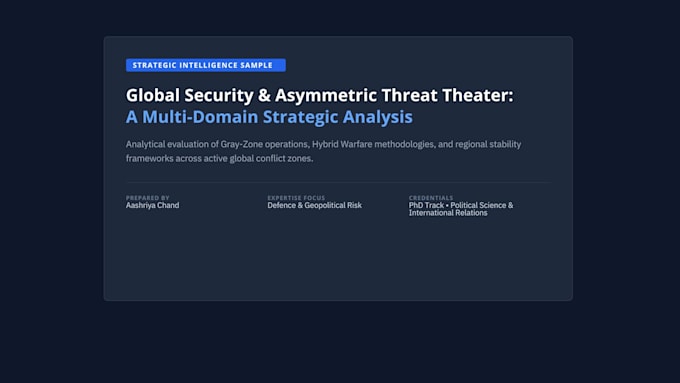
Task: Select the Global Security & Asymmetric Threat Theater heading
Action: point(319,95)
